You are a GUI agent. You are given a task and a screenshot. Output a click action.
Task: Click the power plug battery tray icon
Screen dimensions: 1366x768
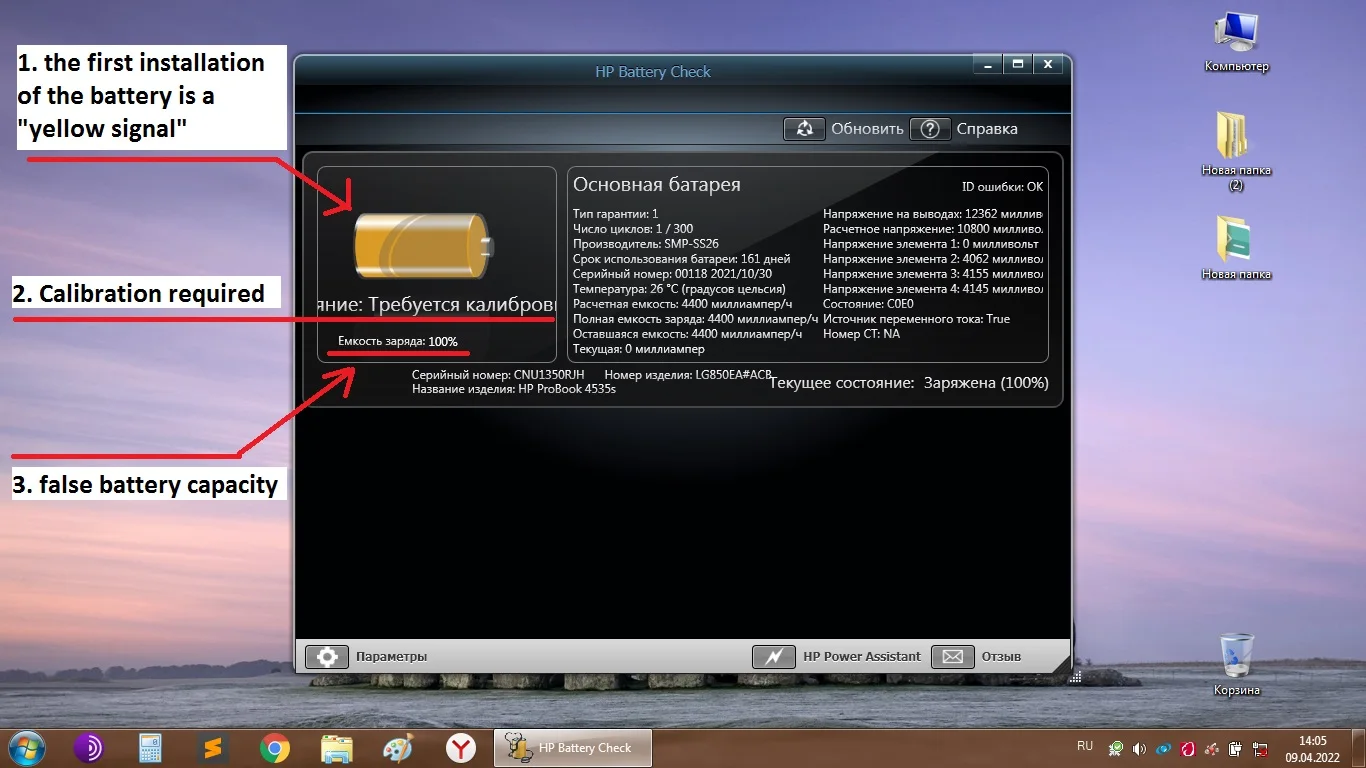[1236, 748]
